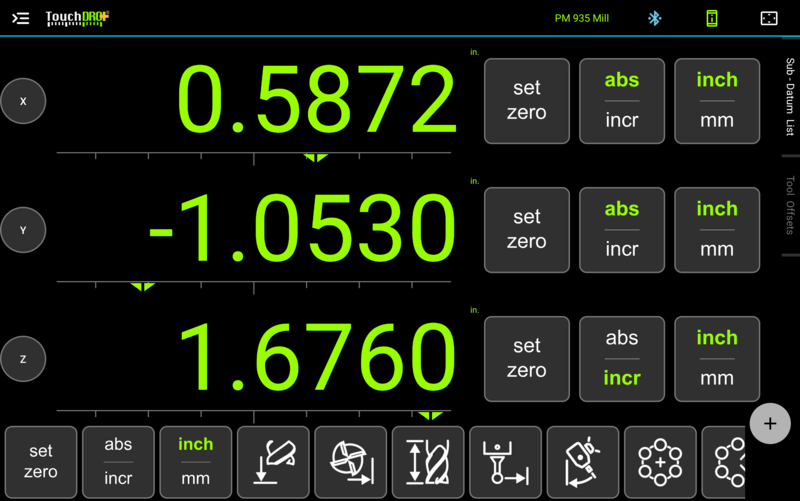Open the end mill edge offset icon
The height and width of the screenshot is (501, 800).
pos(351,462)
